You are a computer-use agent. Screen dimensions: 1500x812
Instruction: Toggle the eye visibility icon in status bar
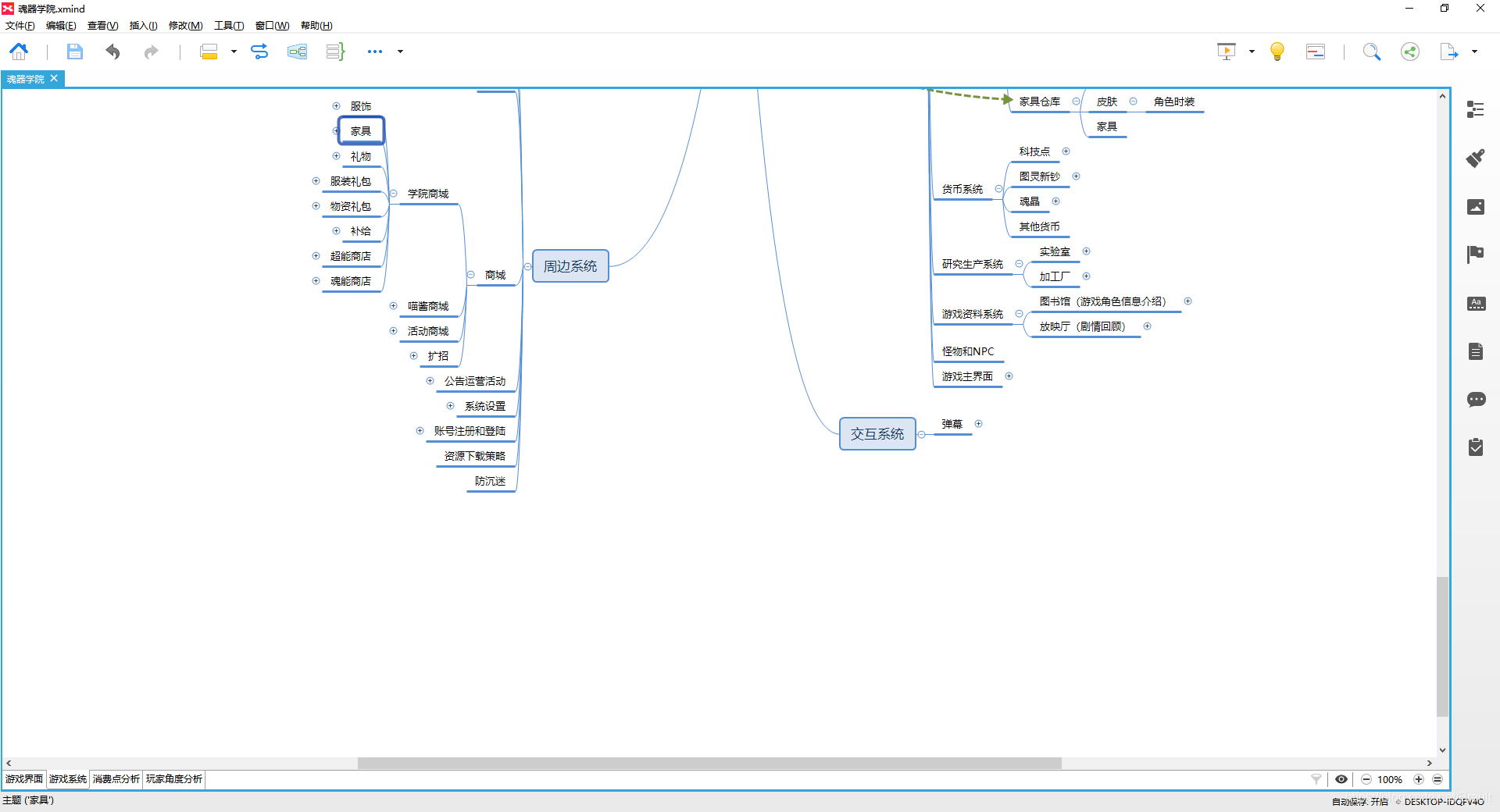(1341, 779)
